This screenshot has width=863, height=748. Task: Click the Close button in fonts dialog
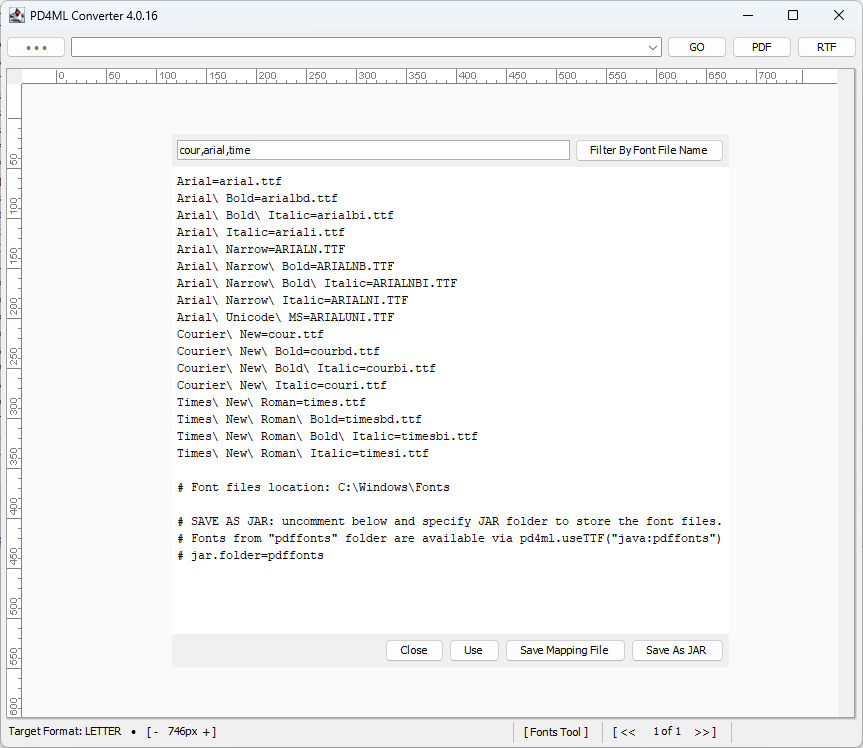[414, 651]
